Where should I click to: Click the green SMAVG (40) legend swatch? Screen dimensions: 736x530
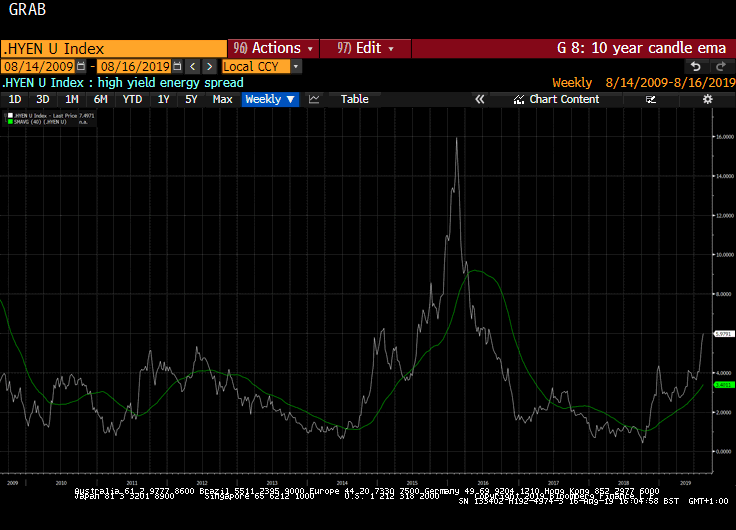10,122
